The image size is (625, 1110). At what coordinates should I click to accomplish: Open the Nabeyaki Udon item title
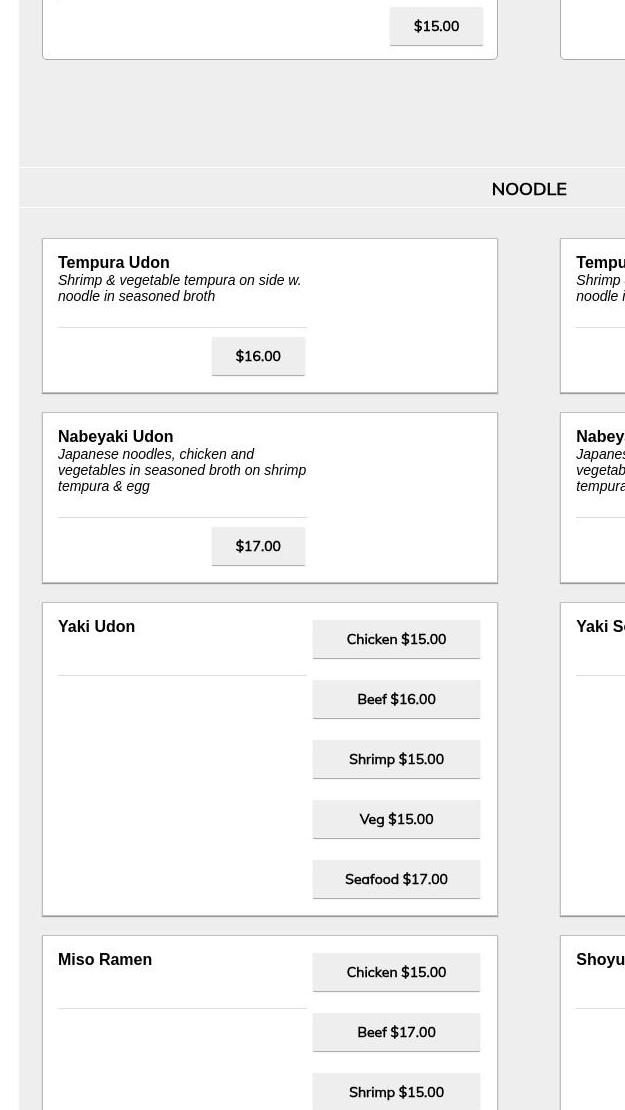(116, 436)
